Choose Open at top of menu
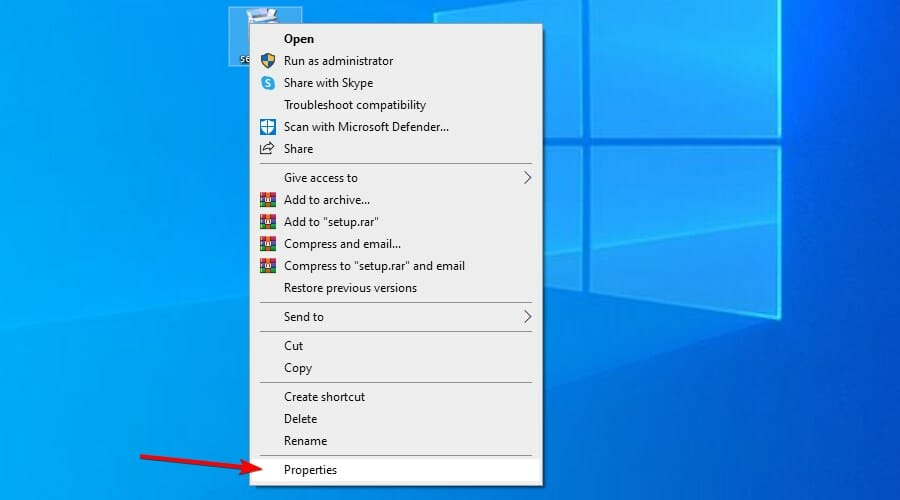900x500 pixels. pos(299,39)
